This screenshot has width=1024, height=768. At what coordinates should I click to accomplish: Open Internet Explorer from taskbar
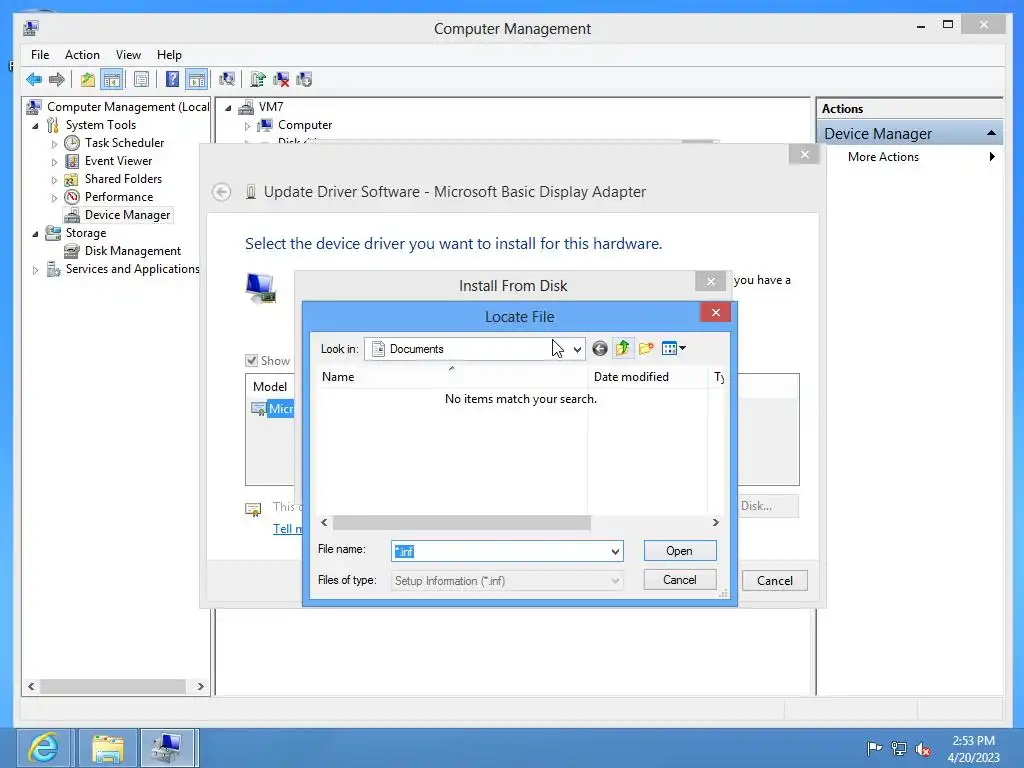[44, 748]
